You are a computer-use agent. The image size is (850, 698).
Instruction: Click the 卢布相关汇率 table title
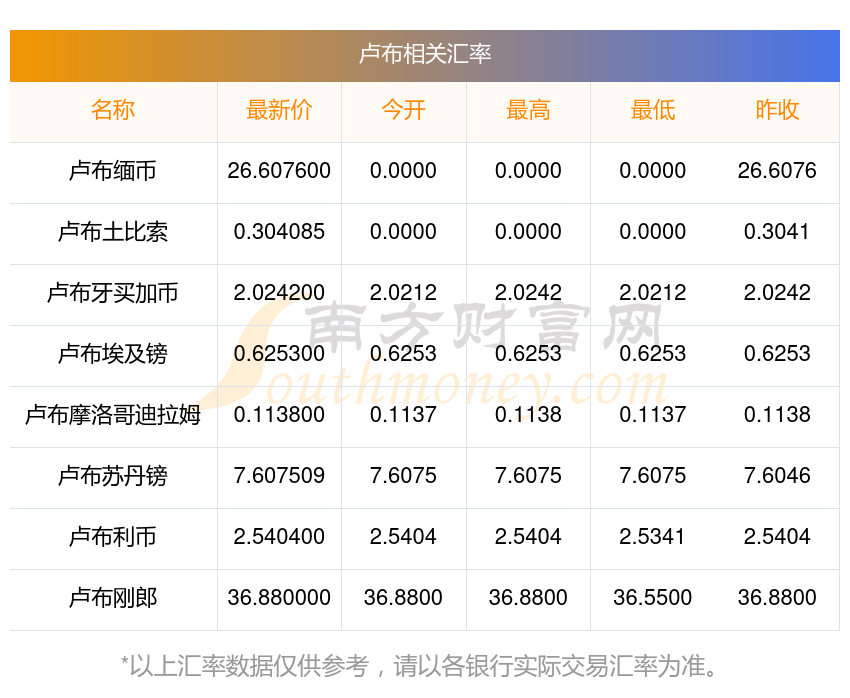(425, 55)
